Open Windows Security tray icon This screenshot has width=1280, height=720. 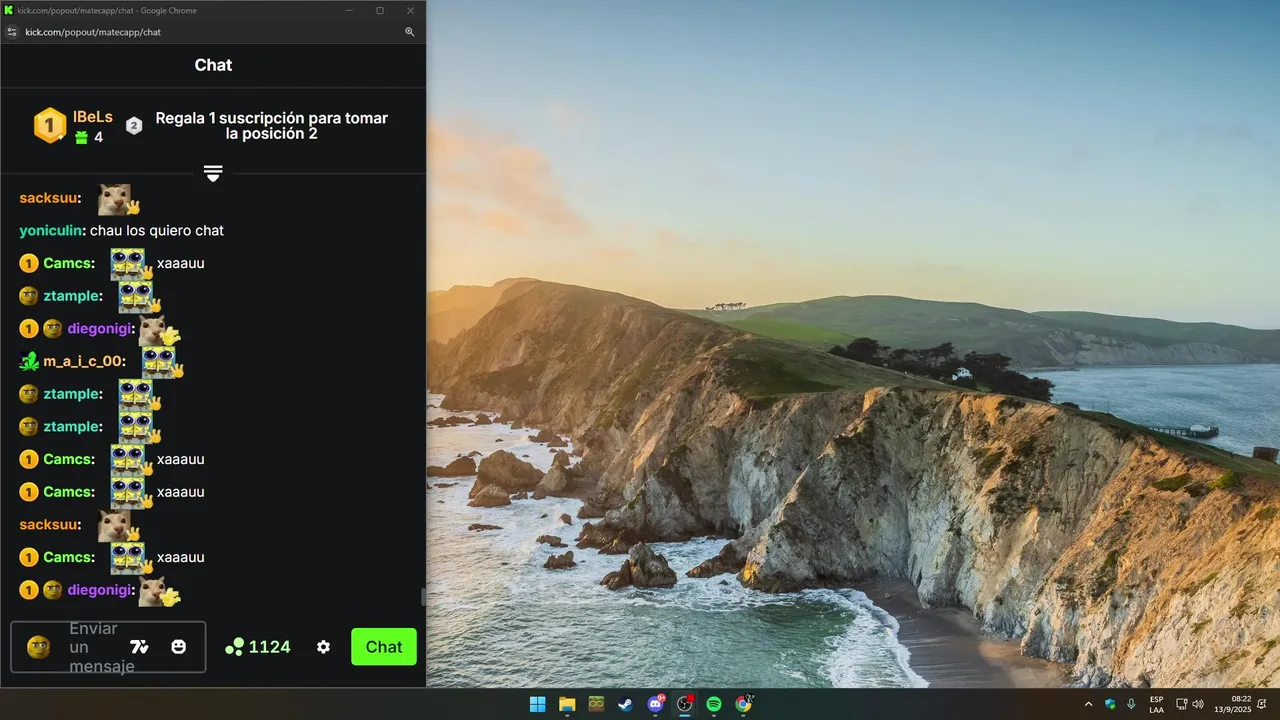coord(1110,704)
